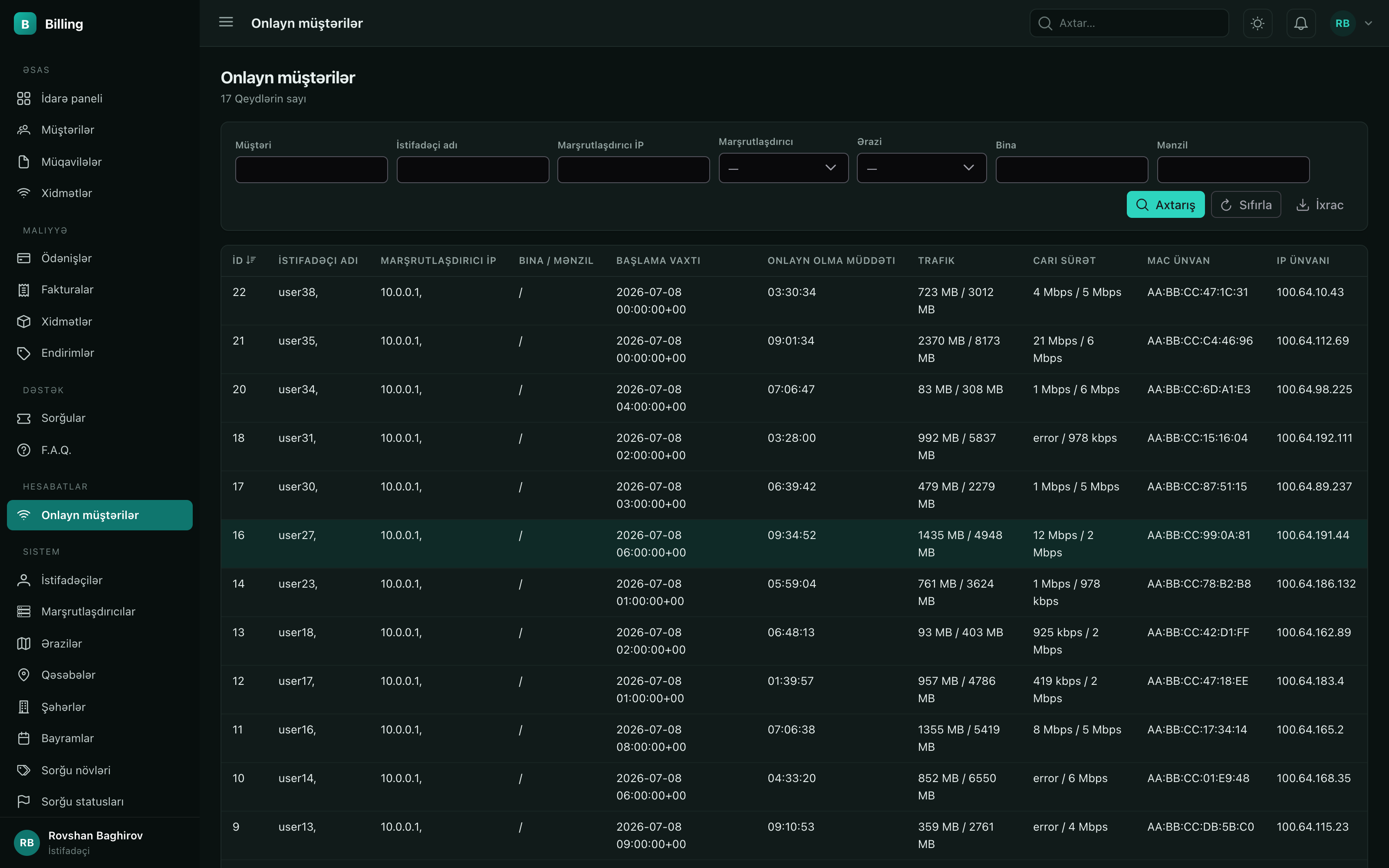Open notifications bell
The width and height of the screenshot is (1389, 868).
pos(1300,23)
